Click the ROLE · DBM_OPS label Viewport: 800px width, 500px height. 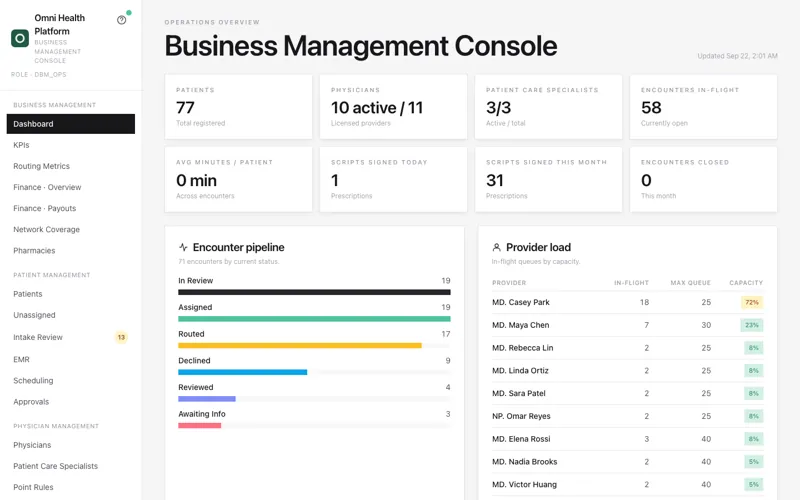[x=39, y=74]
